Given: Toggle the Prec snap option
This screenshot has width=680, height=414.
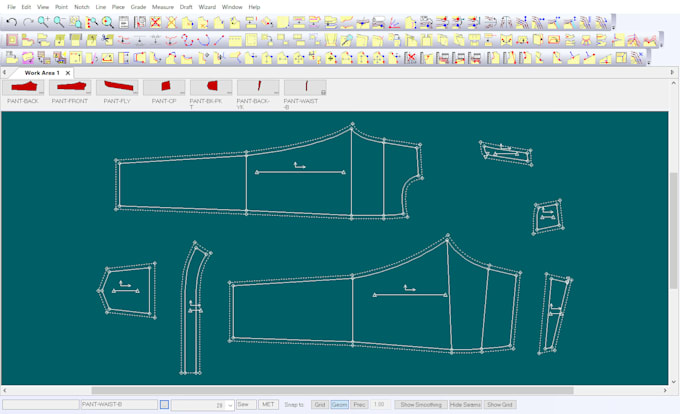Looking at the screenshot, I should pyautogui.click(x=359, y=404).
